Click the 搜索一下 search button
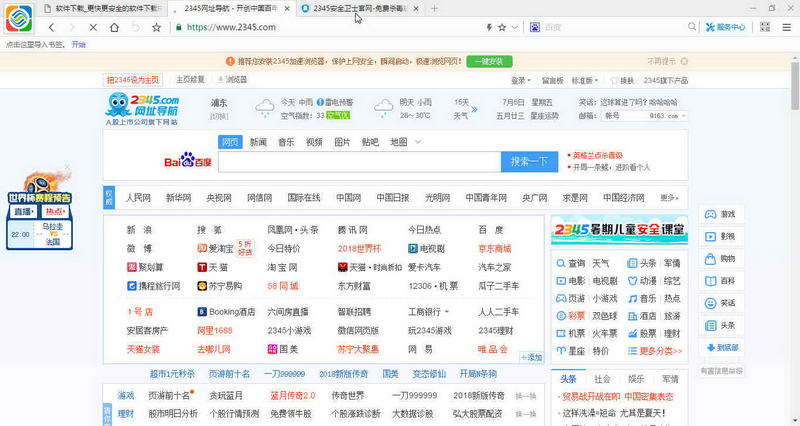 [529, 161]
